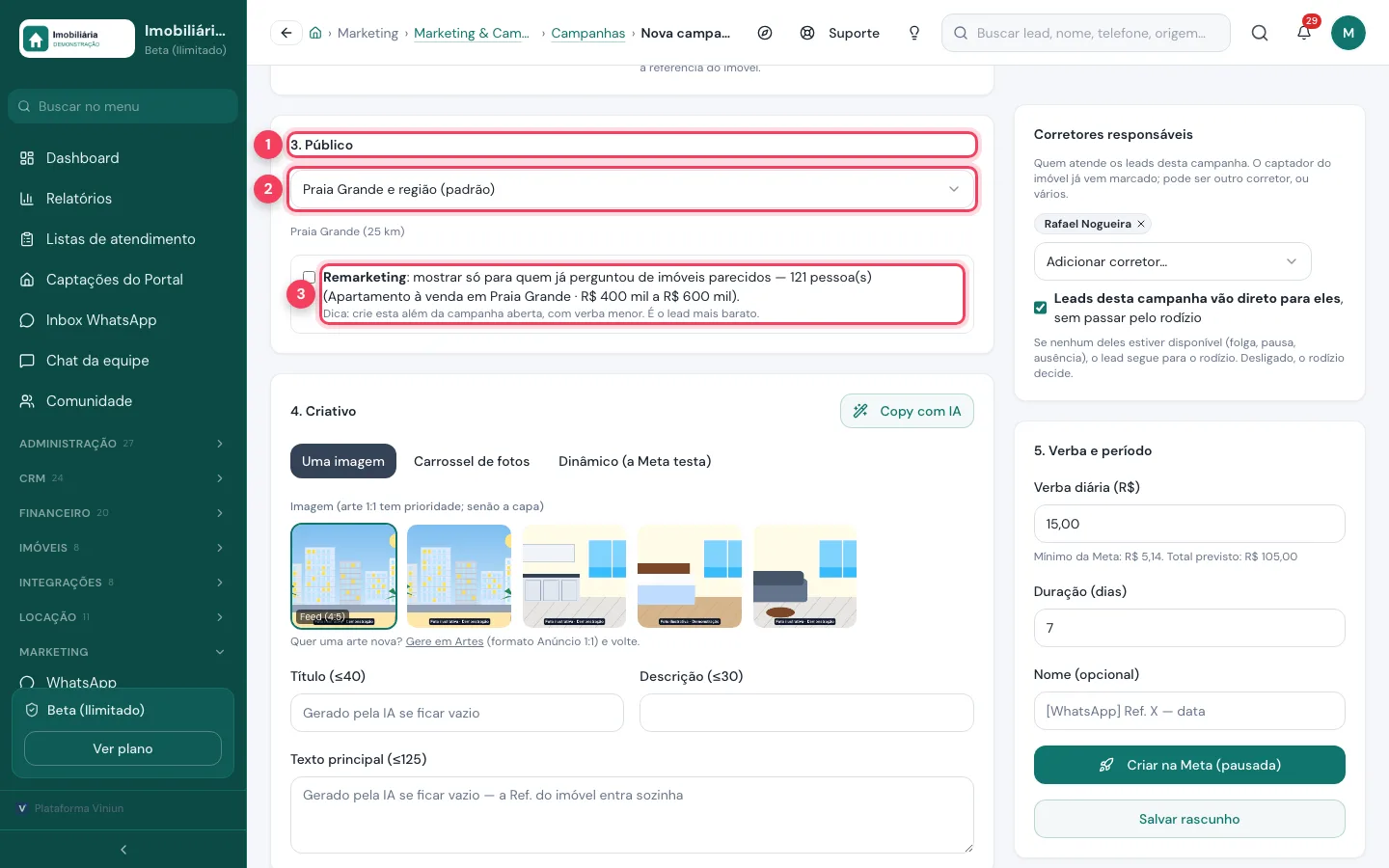This screenshot has width=1389, height=868.
Task: Open Comunidade in sidebar
Action: coord(123,401)
